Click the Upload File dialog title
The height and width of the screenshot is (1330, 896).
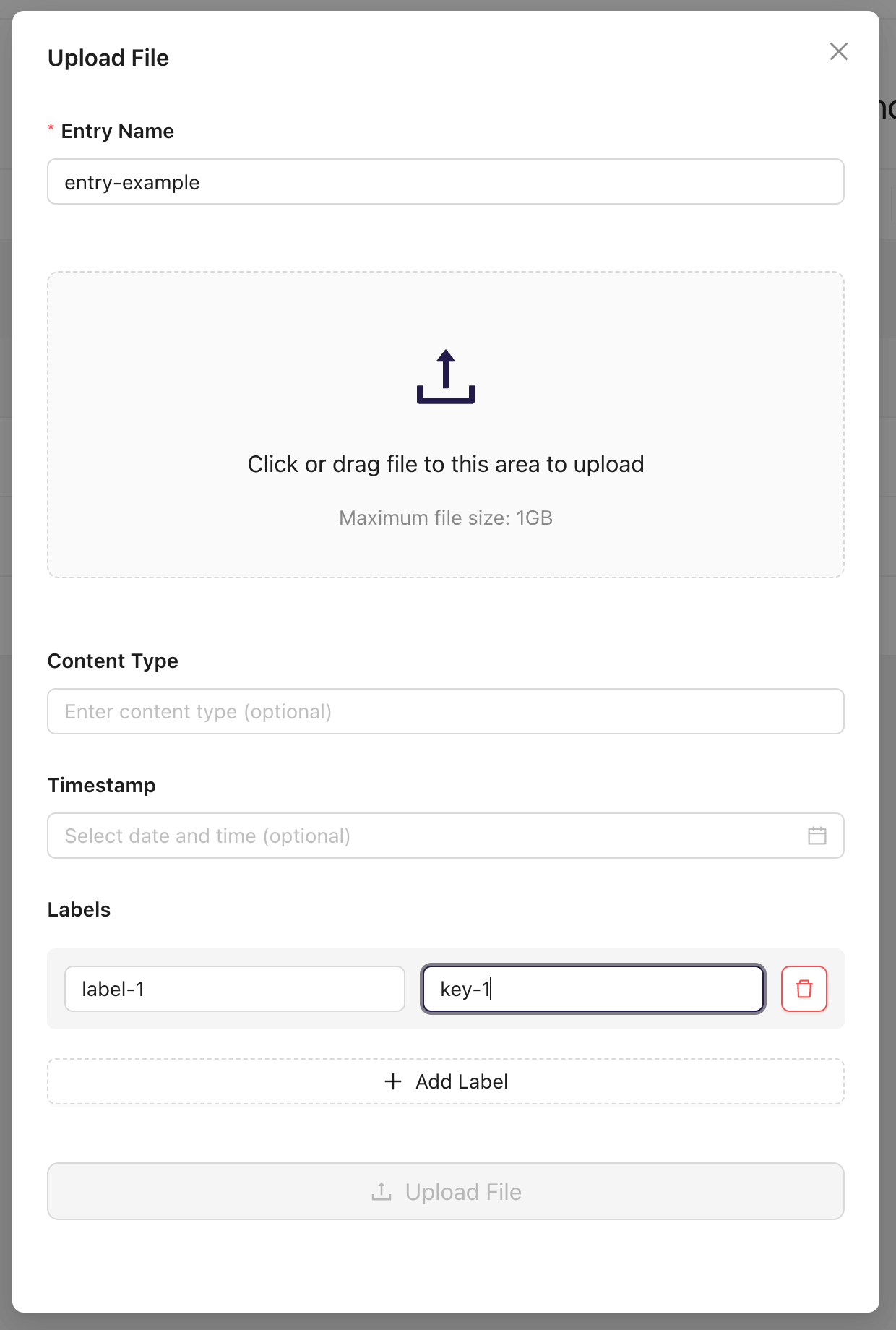108,57
